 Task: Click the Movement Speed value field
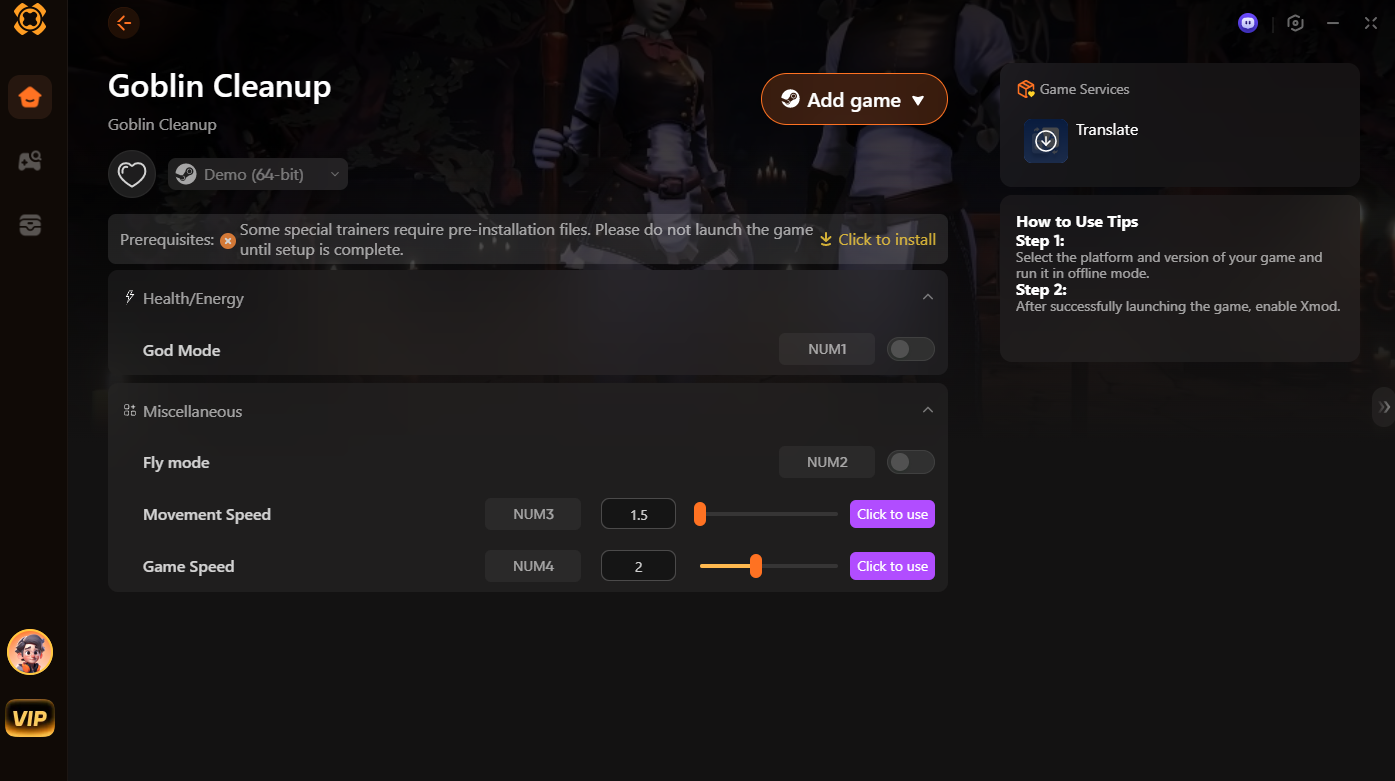pos(638,514)
